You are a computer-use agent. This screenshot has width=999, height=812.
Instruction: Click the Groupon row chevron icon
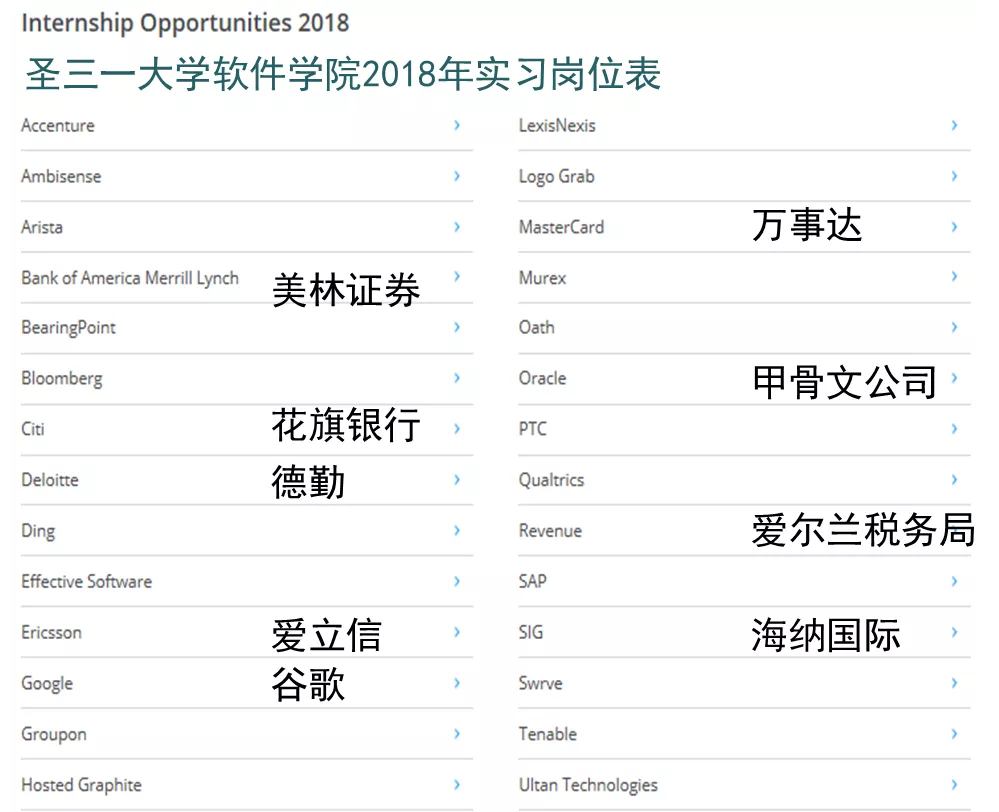[457, 734]
